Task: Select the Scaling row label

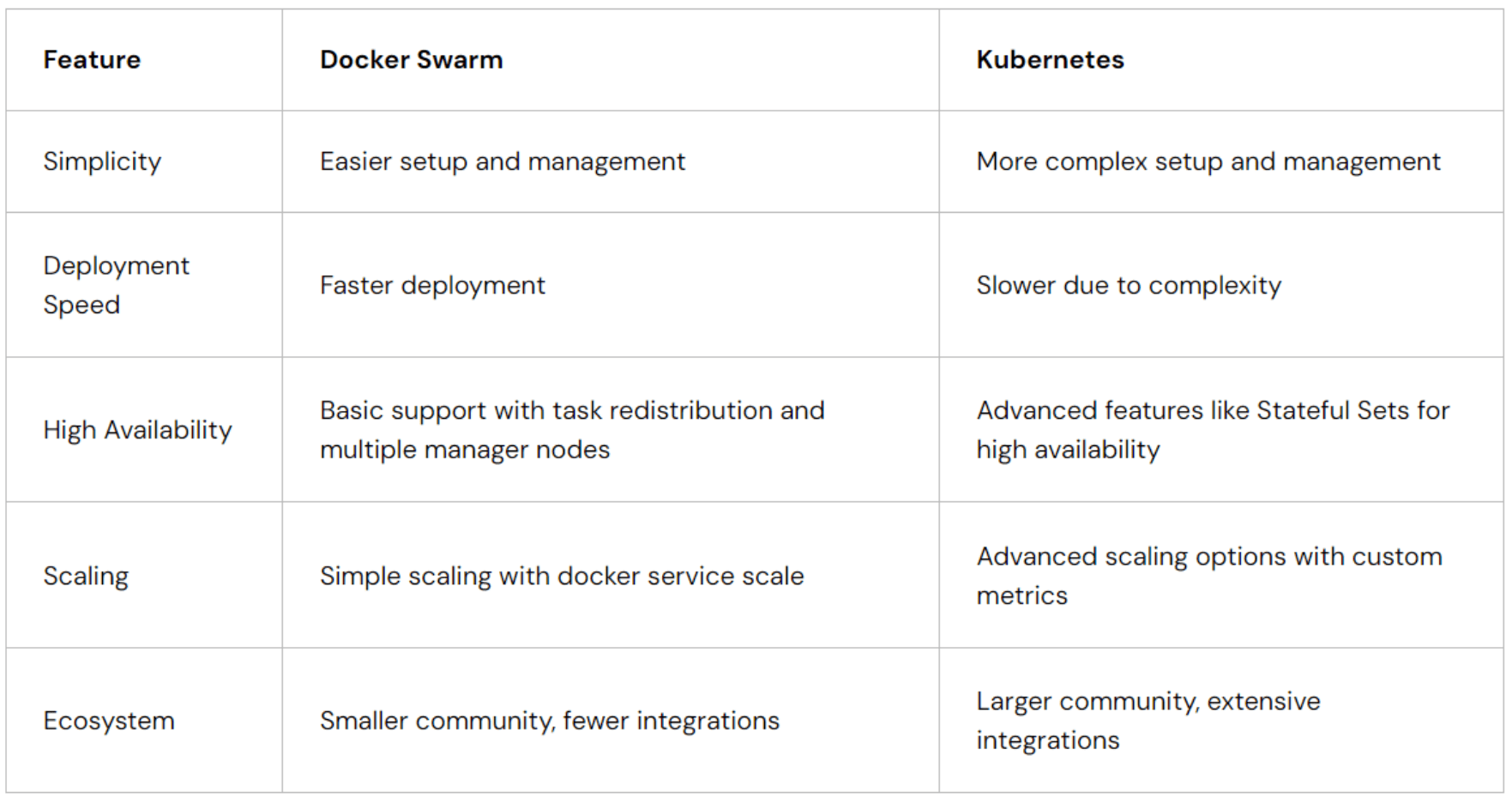Action: tap(86, 576)
